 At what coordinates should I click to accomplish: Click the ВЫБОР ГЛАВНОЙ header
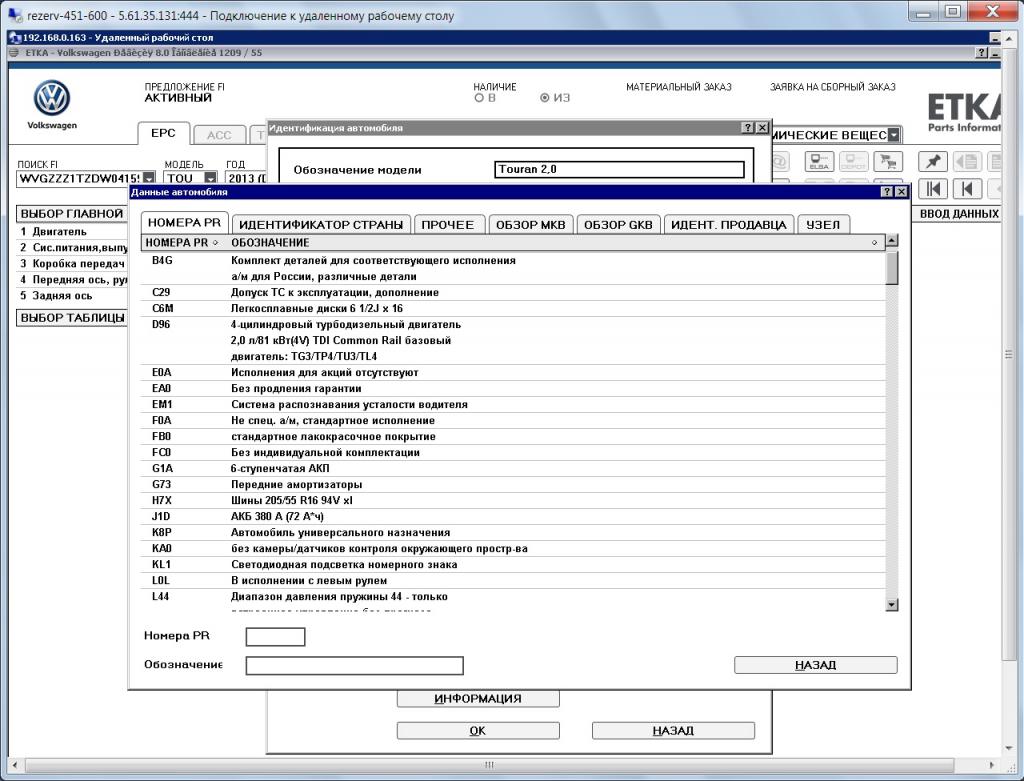[72, 214]
